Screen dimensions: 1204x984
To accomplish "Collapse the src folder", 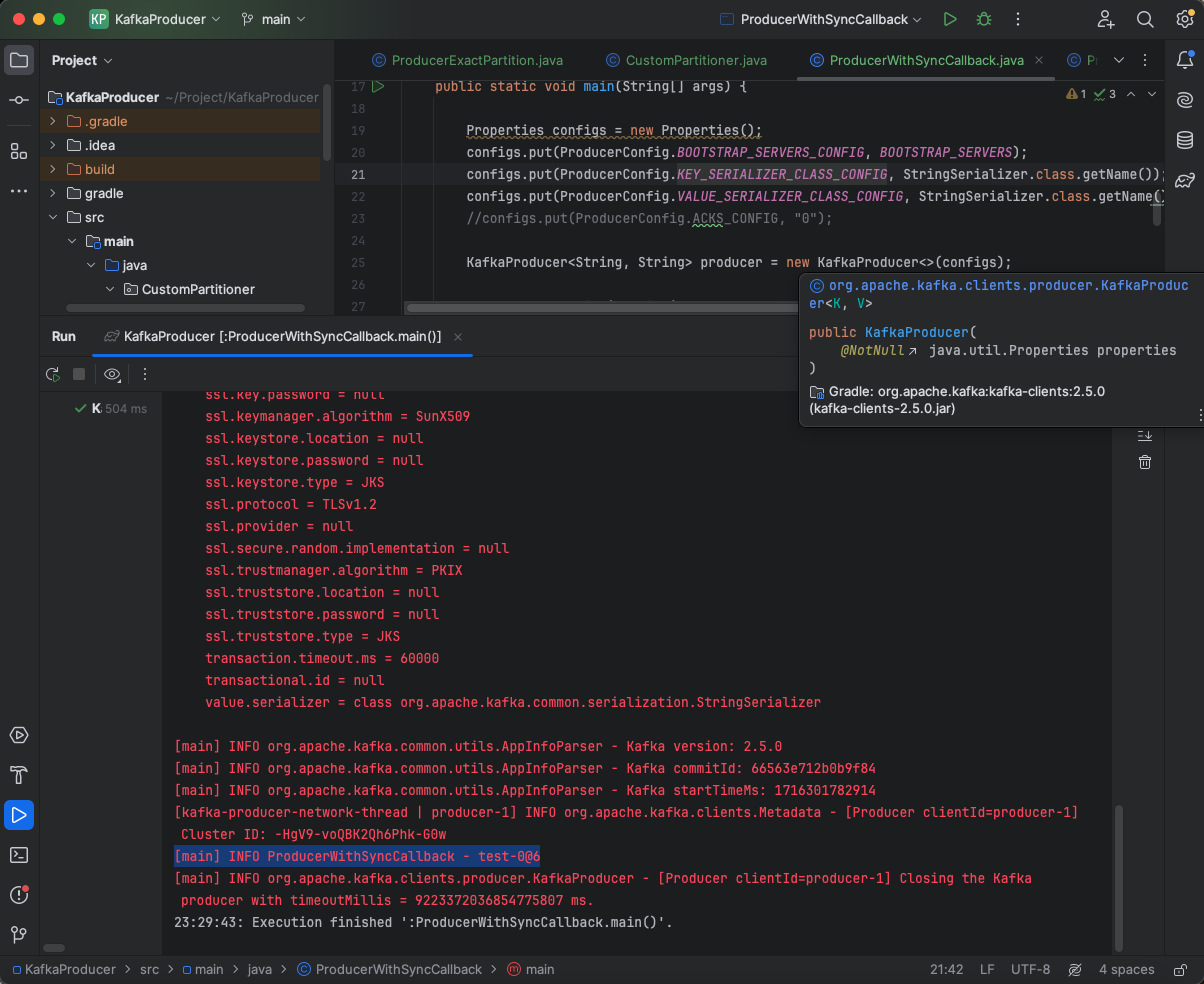I will [x=54, y=217].
